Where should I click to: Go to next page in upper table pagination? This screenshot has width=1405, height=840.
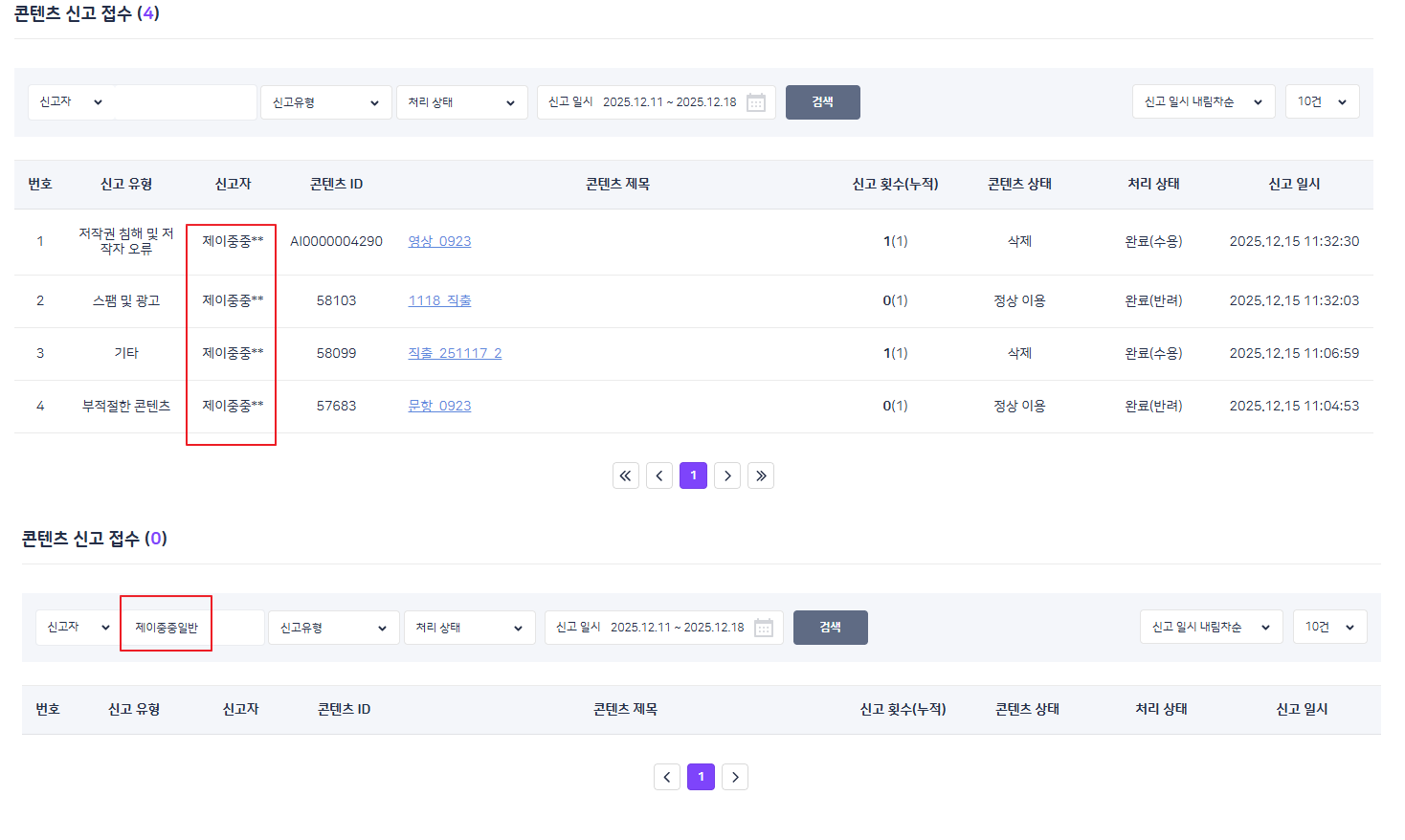coord(727,475)
